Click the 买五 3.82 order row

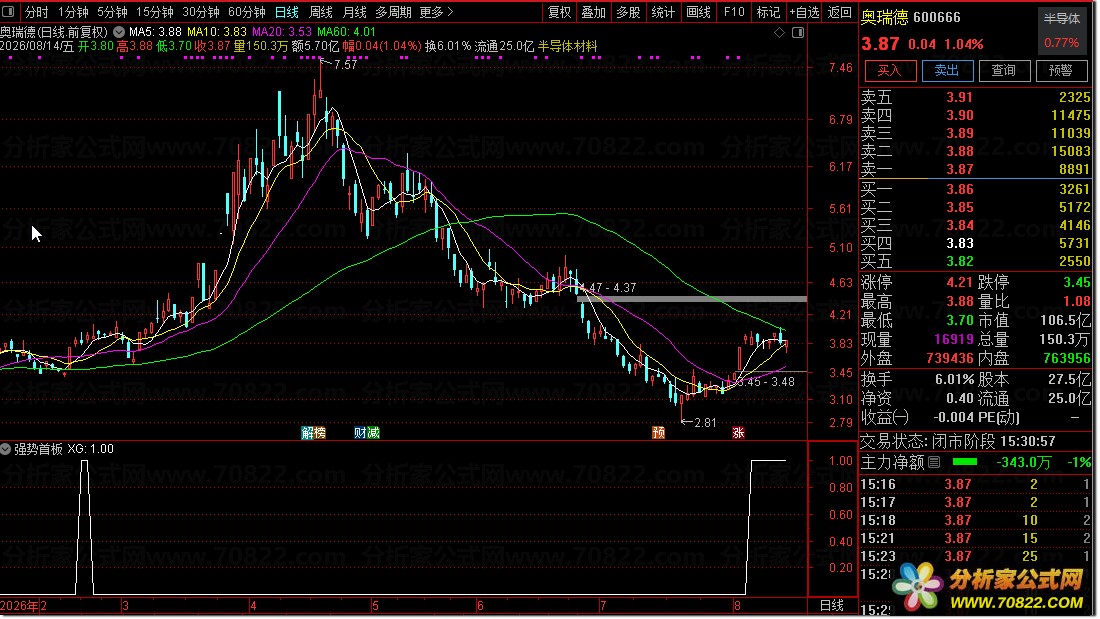coord(975,261)
